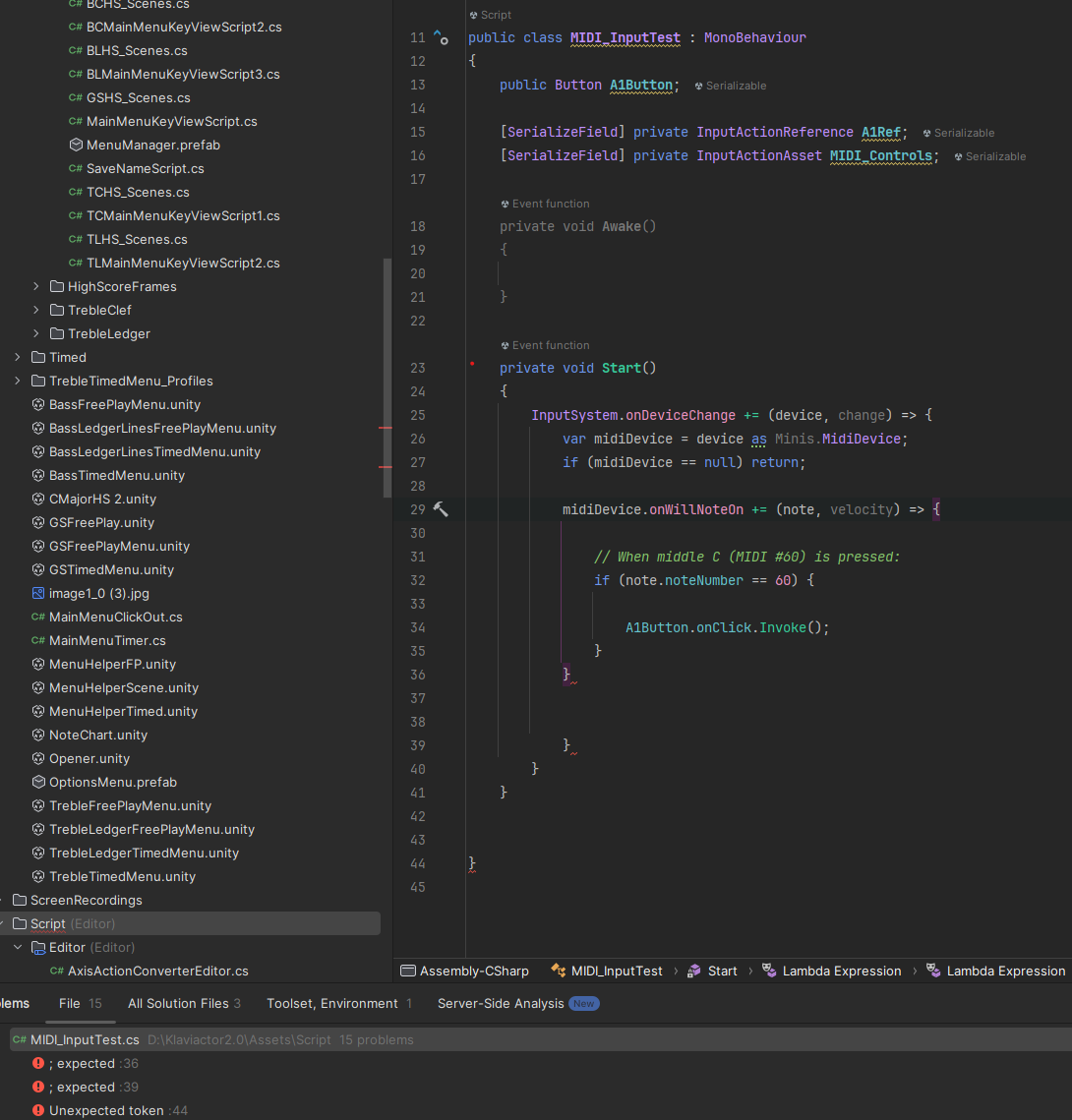Screen dimensions: 1072x1120
Task: Click the error icon beside 'Unexpected token :44'
Action: (39, 1110)
